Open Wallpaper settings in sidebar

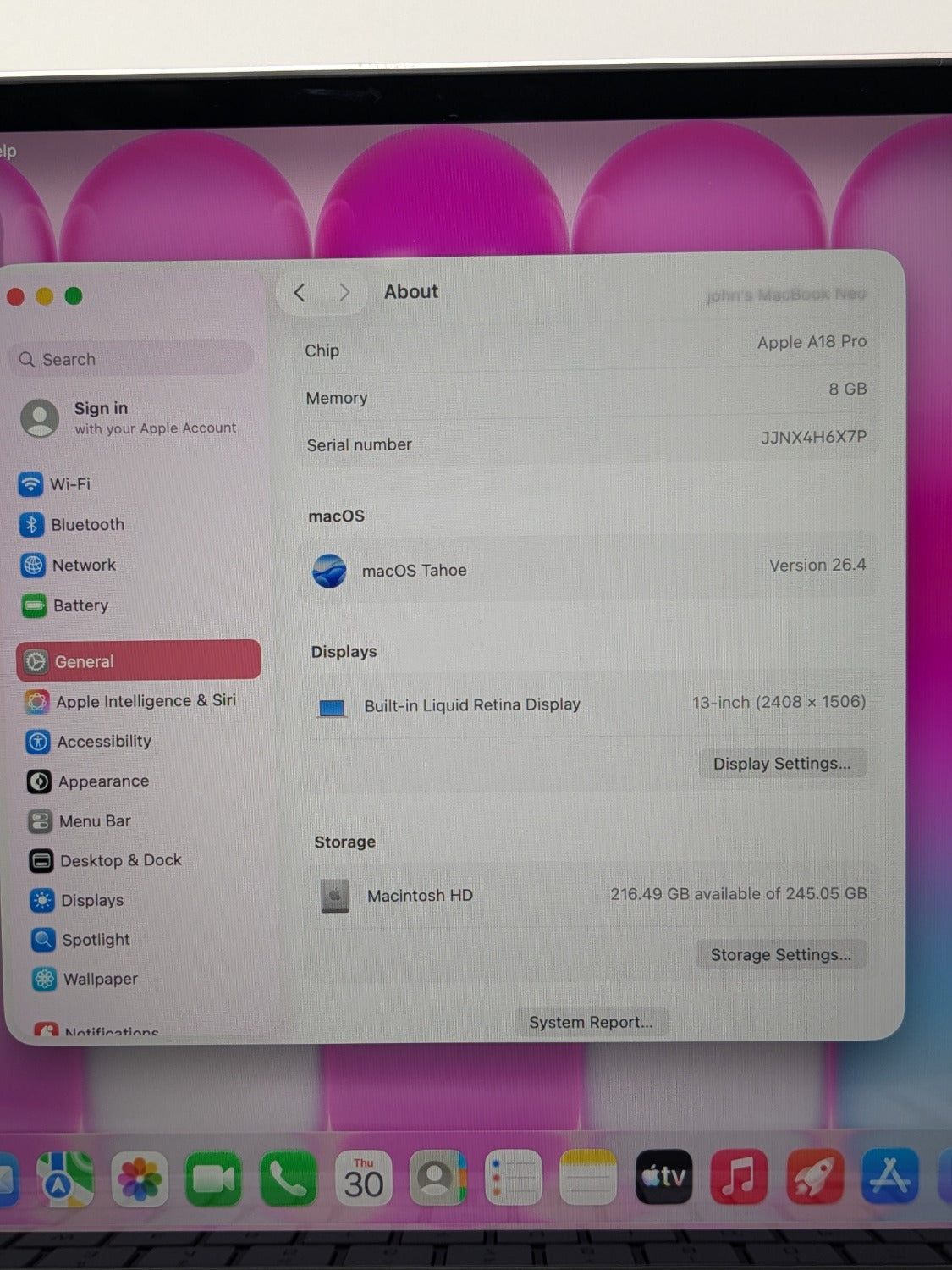coord(85,979)
